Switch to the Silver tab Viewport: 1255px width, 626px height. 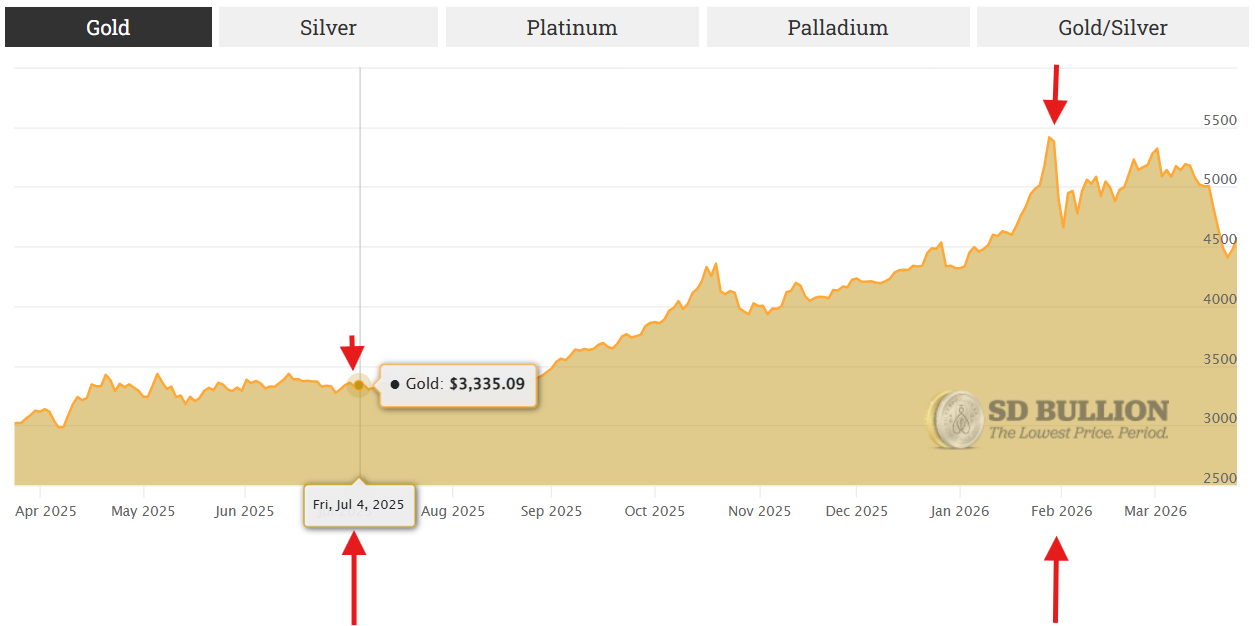tap(328, 28)
